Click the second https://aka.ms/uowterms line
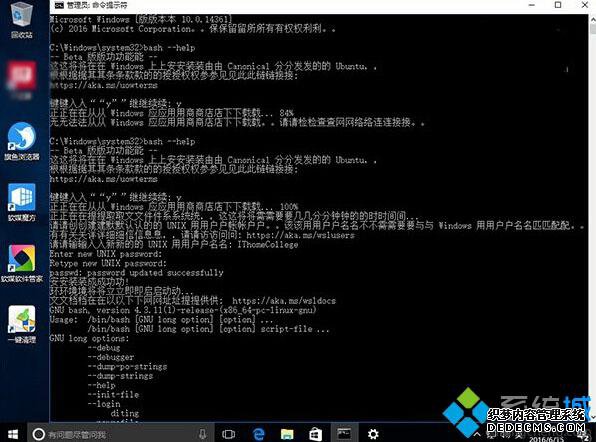Screen dimensions: 596x442 [103, 179]
